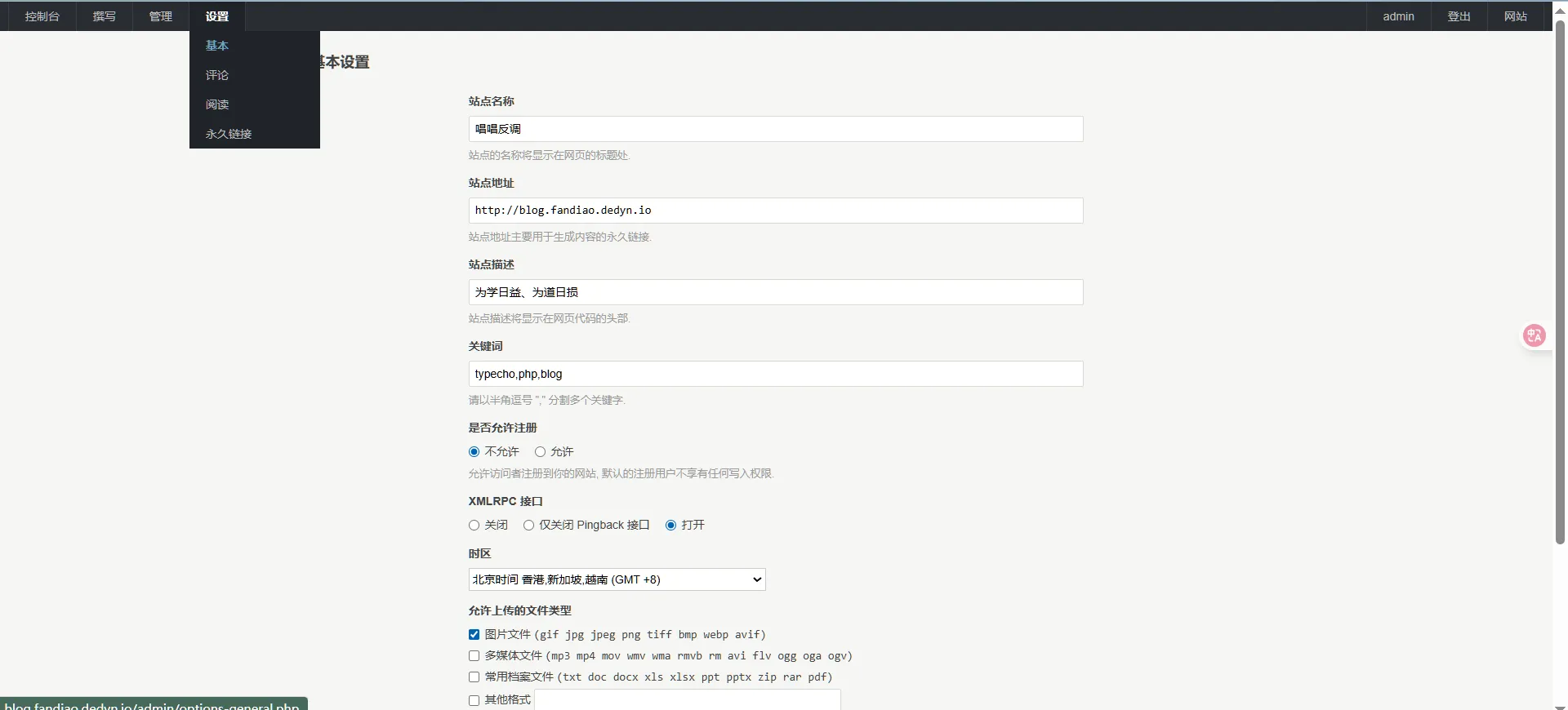Viewport: 1568px width, 710px height.
Task: Visit the 网站 link
Action: [1516, 16]
